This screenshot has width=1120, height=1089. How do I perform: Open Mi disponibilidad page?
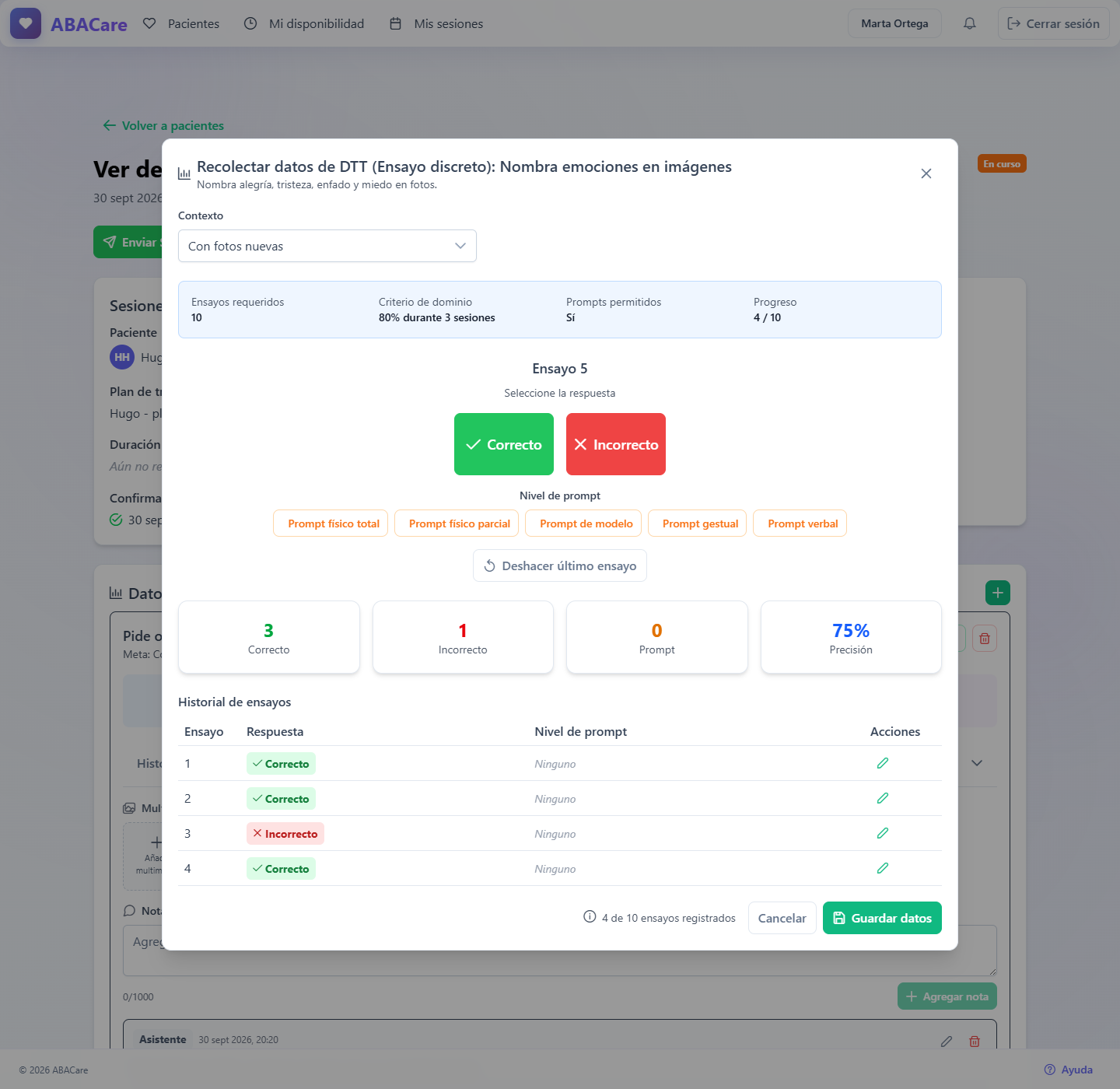(304, 23)
